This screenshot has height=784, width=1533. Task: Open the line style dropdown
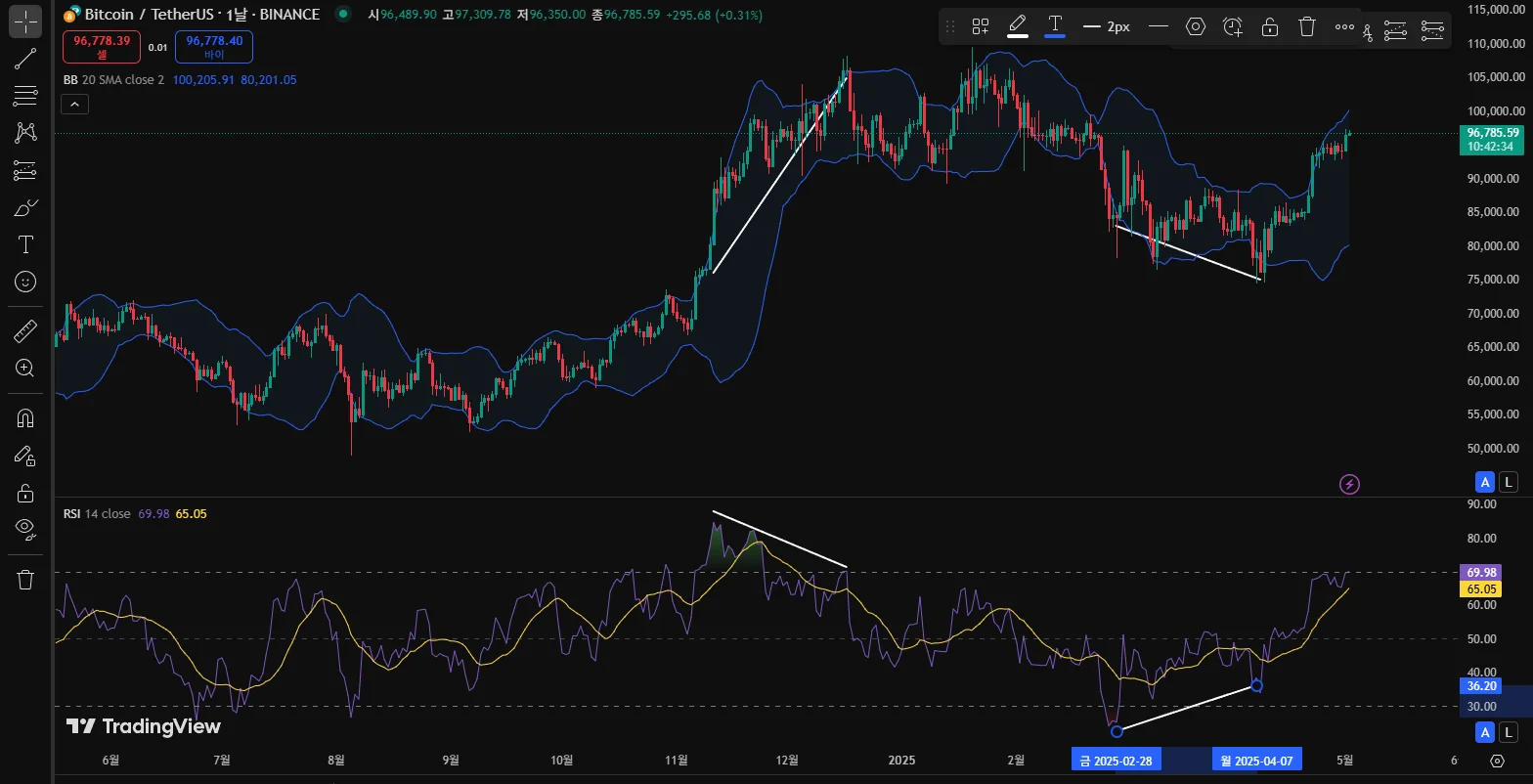pyautogui.click(x=1158, y=26)
